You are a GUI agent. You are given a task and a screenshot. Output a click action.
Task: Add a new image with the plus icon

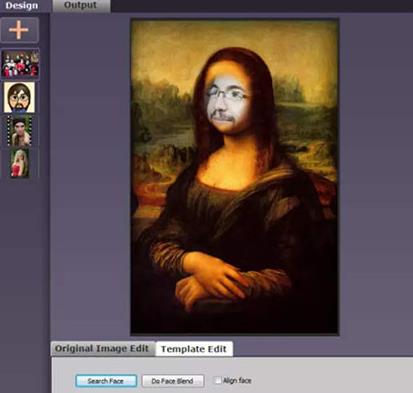tap(19, 30)
